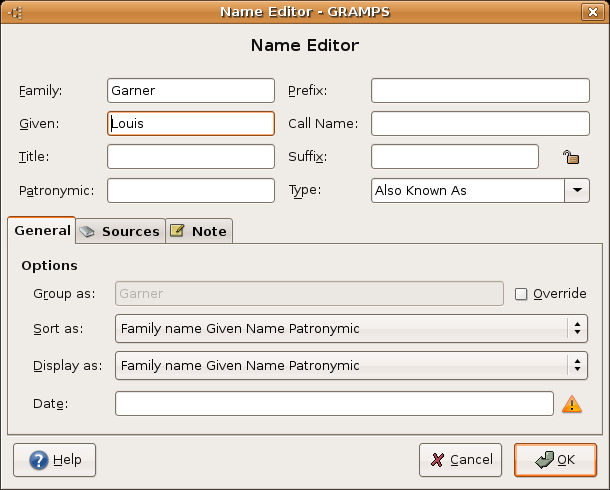Viewport: 610px width, 490px height.
Task: Click the Patronymic input field
Action: click(190, 190)
